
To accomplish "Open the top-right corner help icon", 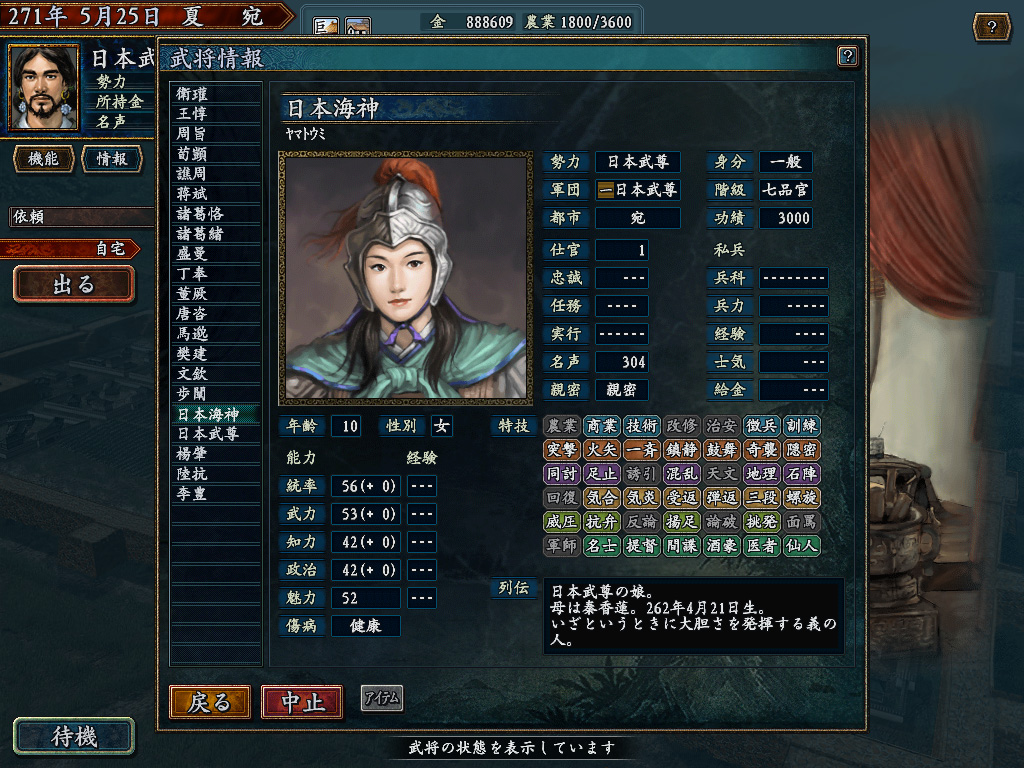I will click(991, 27).
